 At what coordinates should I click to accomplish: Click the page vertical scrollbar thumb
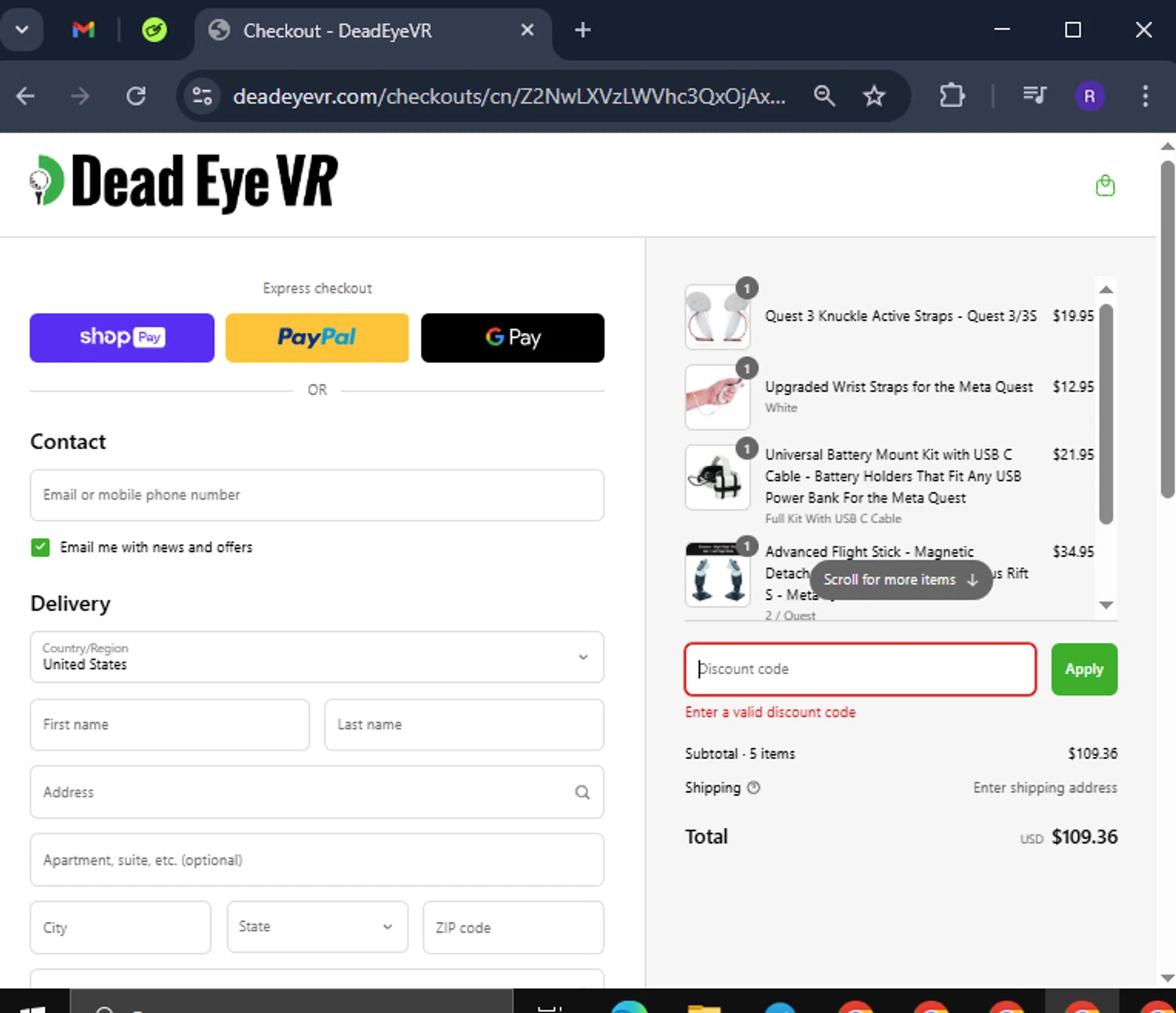click(x=1167, y=329)
